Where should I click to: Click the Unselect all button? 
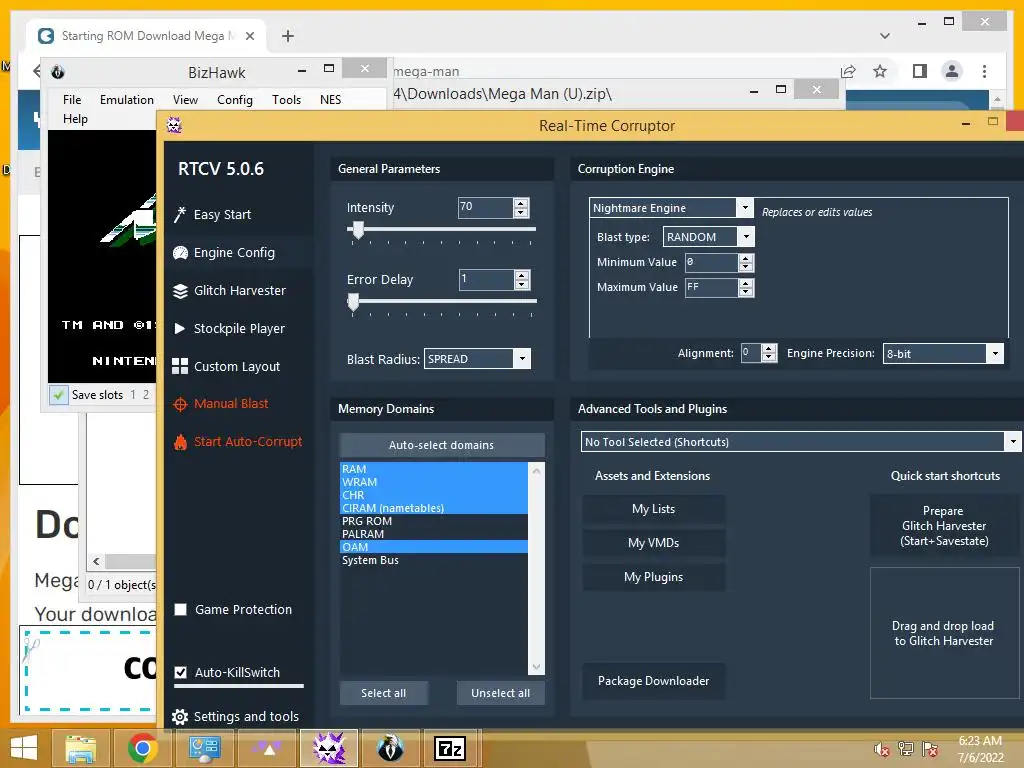(x=501, y=693)
